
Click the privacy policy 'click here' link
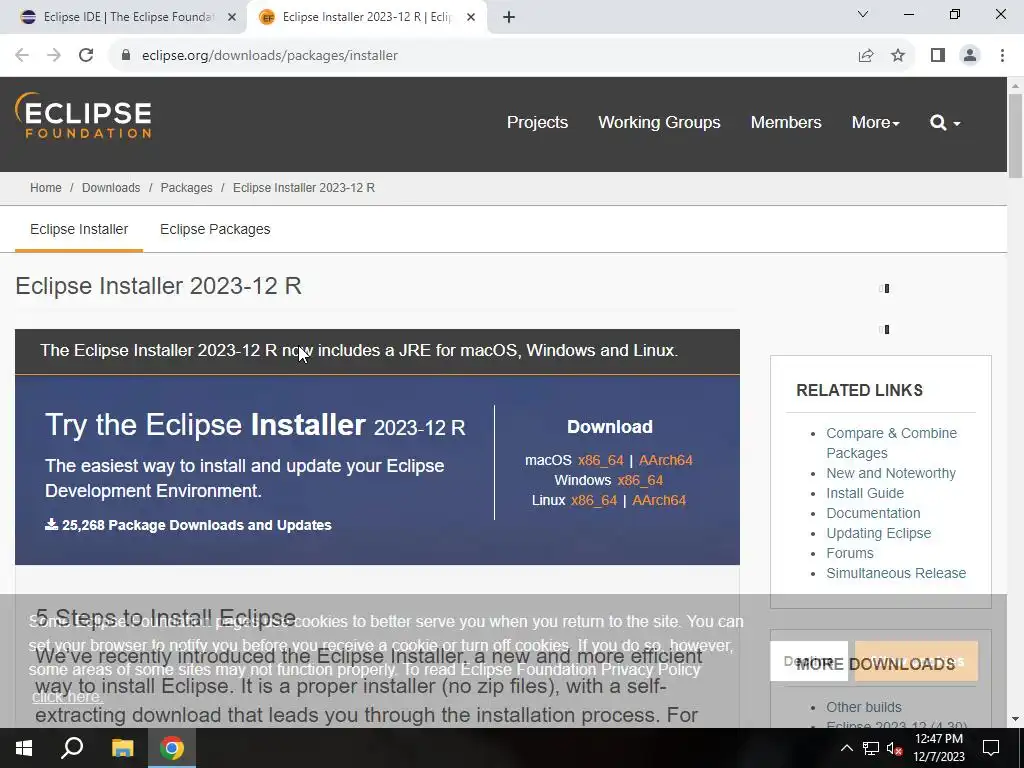click(67, 696)
